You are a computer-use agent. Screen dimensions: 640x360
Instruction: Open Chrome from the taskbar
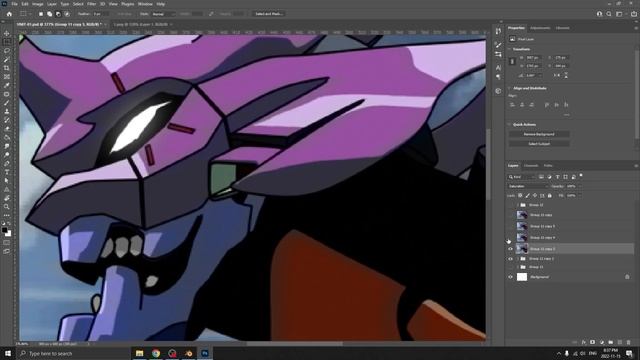[x=156, y=353]
